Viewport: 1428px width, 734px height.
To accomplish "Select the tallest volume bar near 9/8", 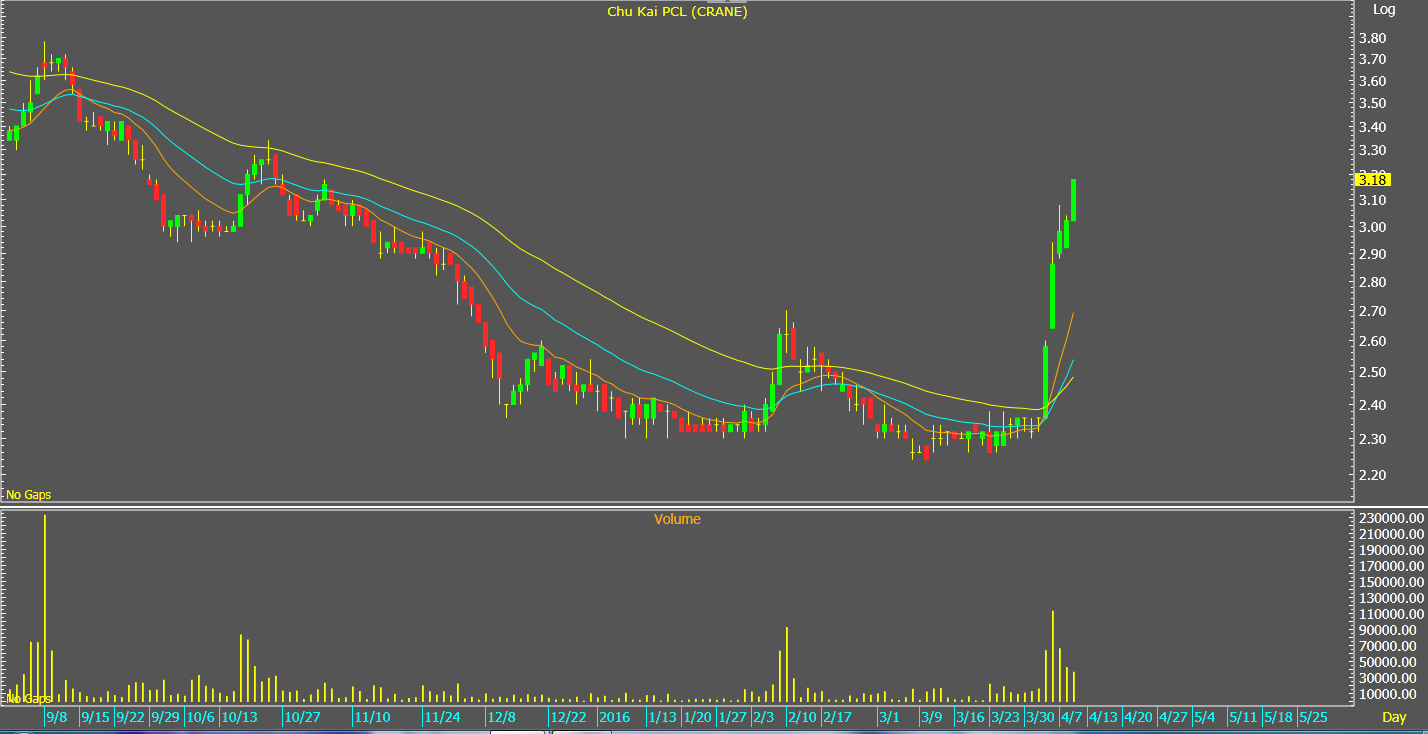I will (x=45, y=608).
